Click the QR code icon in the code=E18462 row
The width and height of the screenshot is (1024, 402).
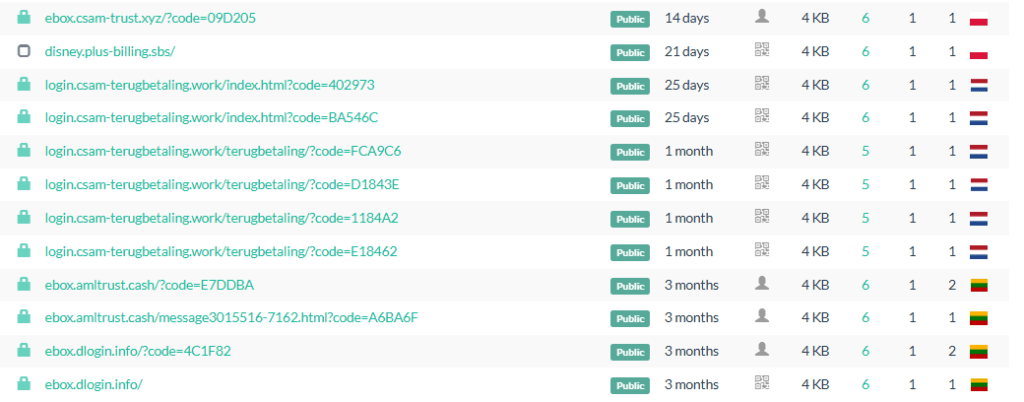coord(762,250)
